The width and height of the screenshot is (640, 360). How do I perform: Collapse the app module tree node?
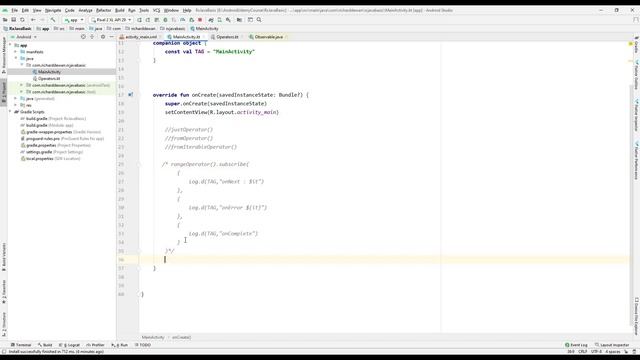click(10, 45)
